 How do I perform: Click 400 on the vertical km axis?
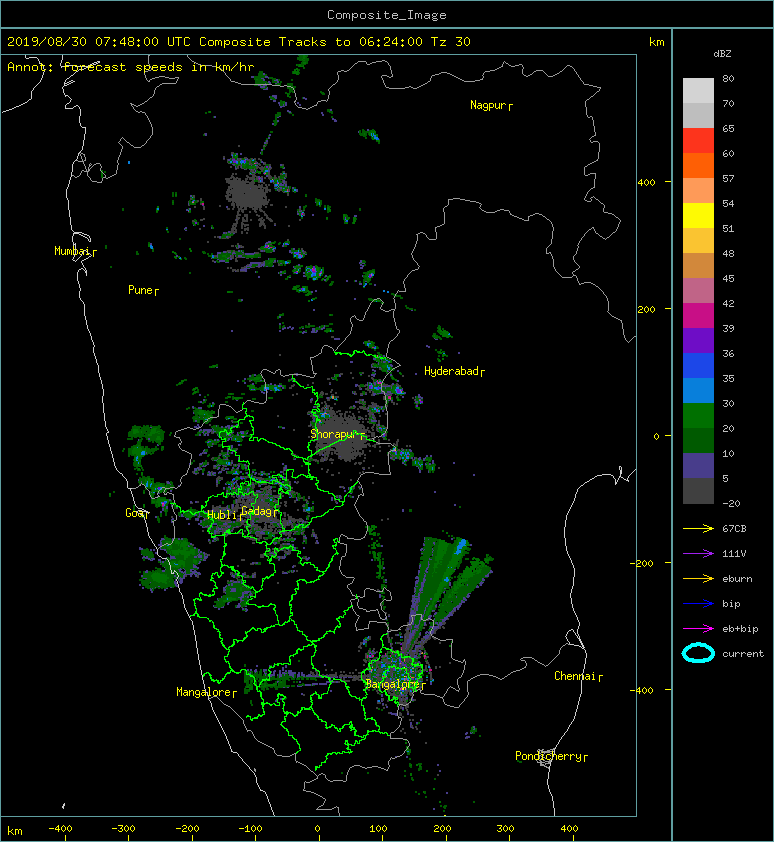click(647, 183)
